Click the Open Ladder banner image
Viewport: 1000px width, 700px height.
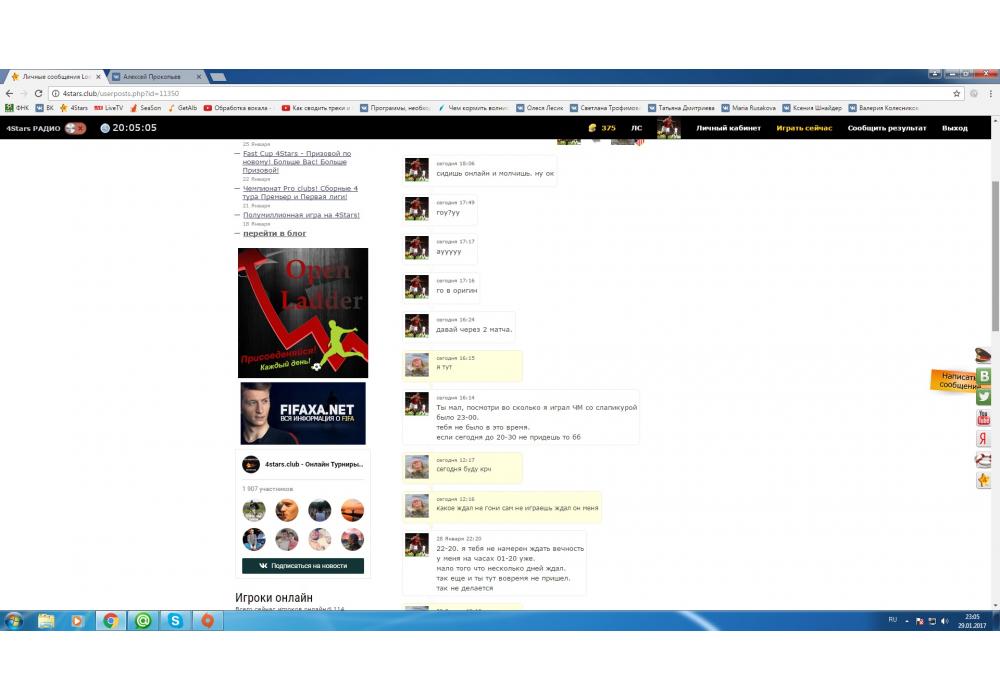[303, 313]
